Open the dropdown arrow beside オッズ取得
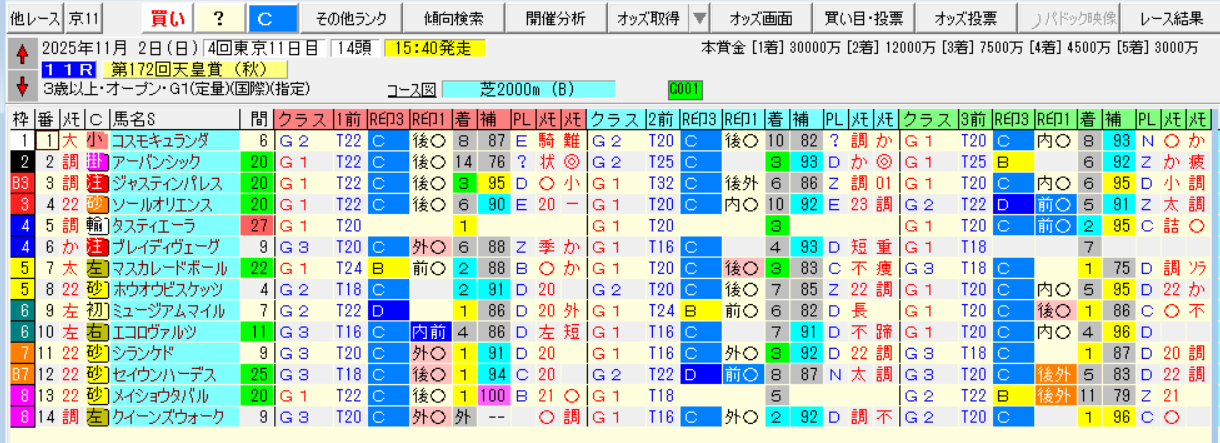Image resolution: width=1220 pixels, height=443 pixels. point(699,18)
